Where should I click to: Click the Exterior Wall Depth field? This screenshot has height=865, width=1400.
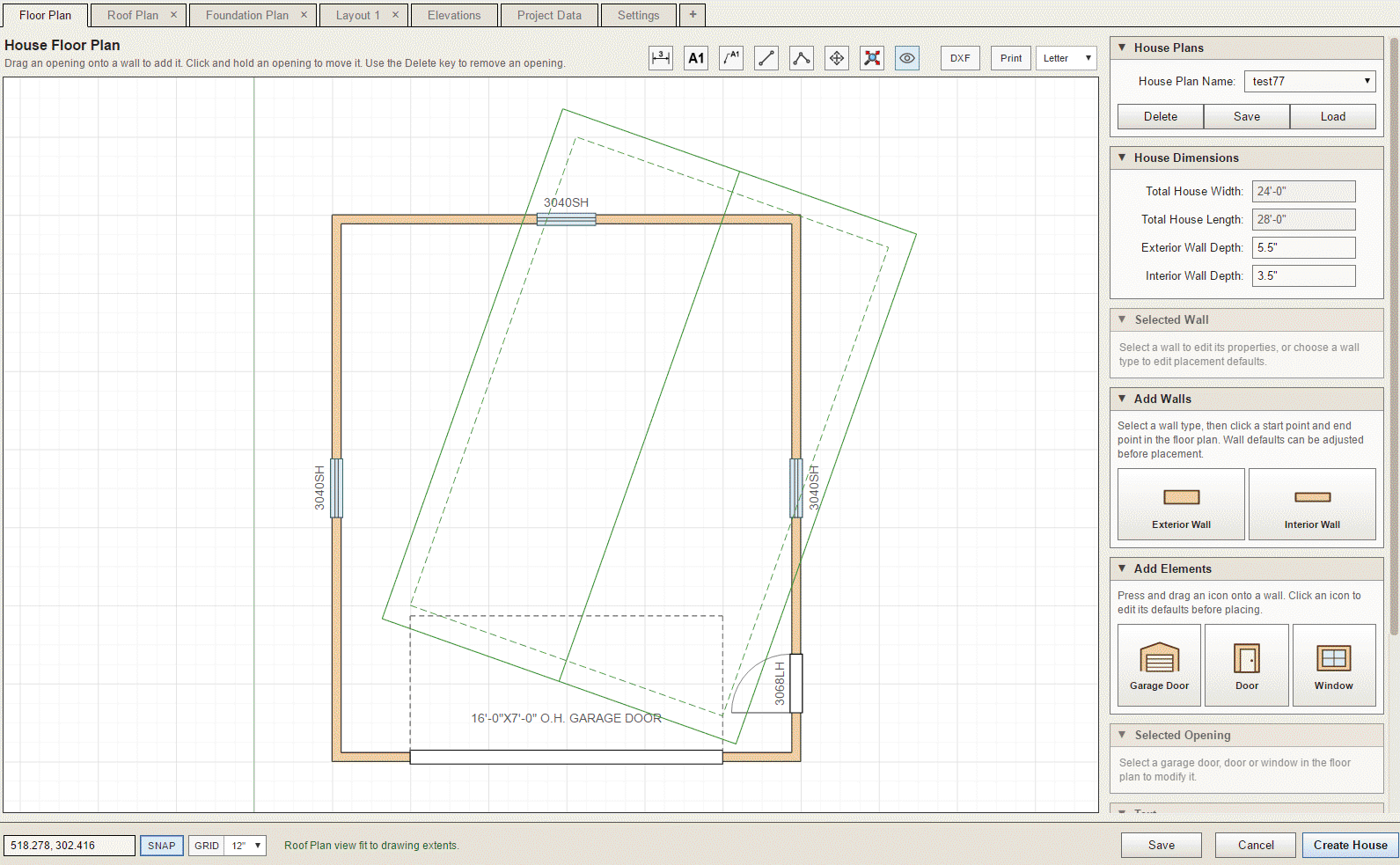(x=1304, y=247)
